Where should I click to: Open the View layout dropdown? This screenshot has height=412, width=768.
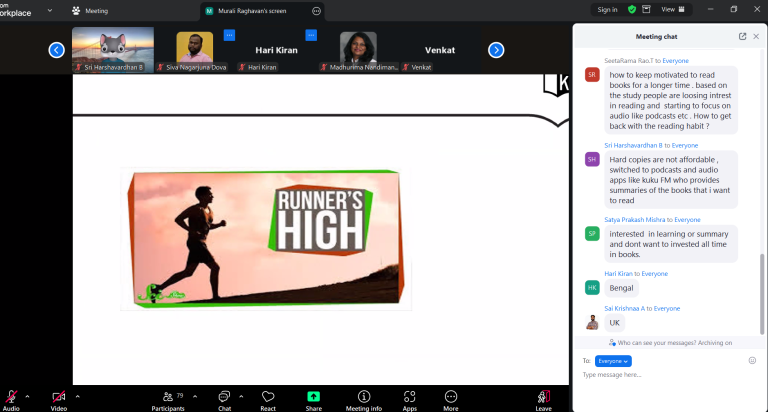click(673, 9)
